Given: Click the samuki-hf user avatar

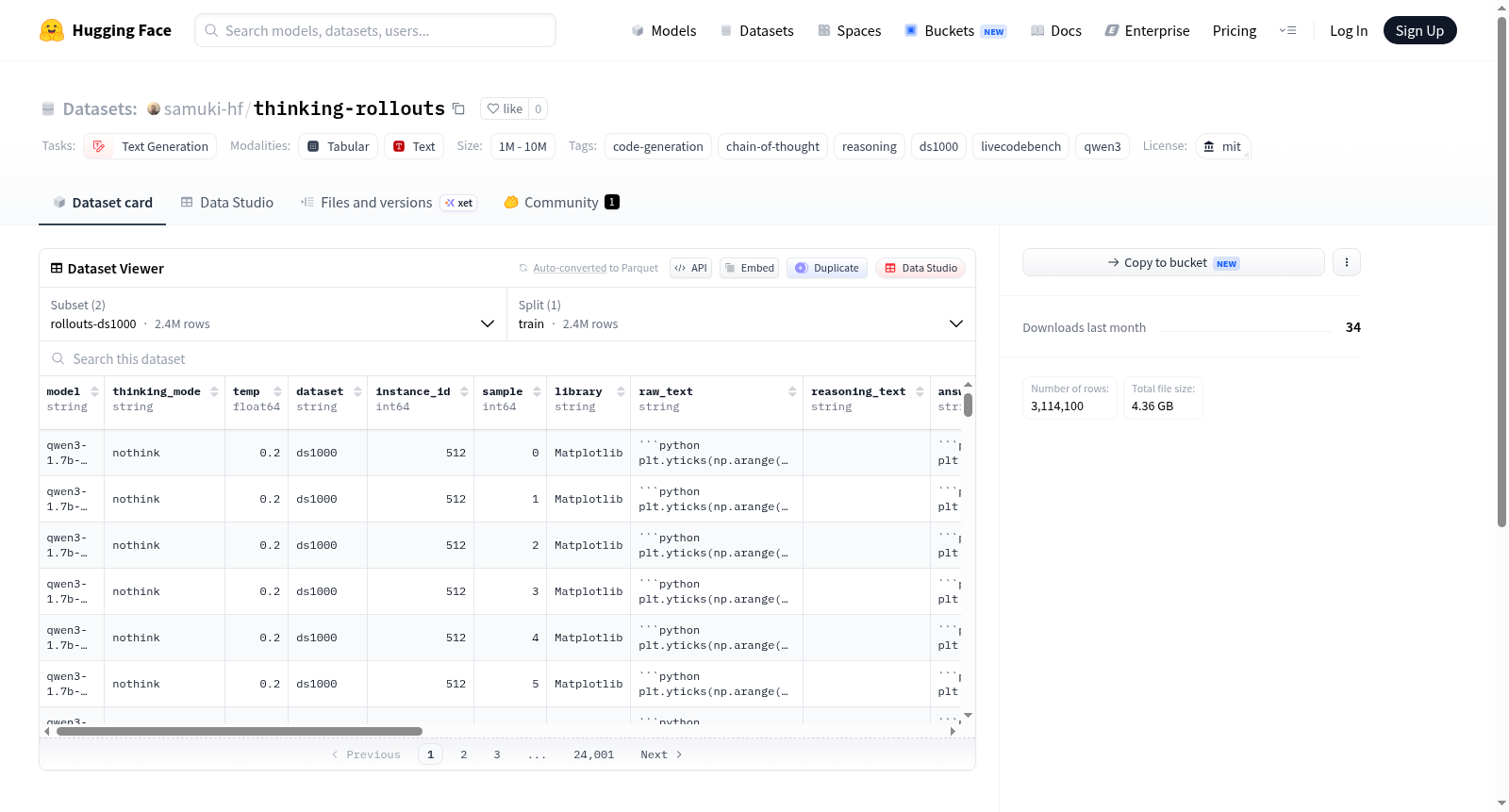Looking at the screenshot, I should pyautogui.click(x=154, y=108).
